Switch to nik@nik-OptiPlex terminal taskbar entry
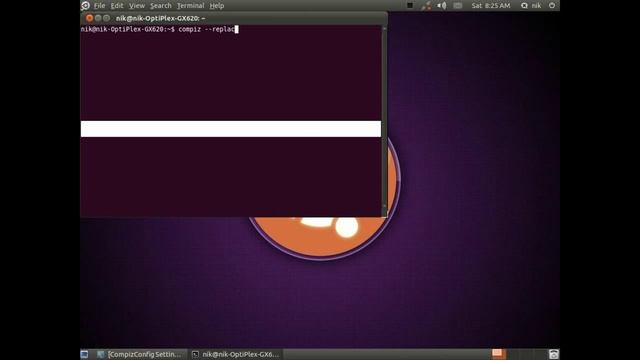640x360 pixels. pos(236,354)
